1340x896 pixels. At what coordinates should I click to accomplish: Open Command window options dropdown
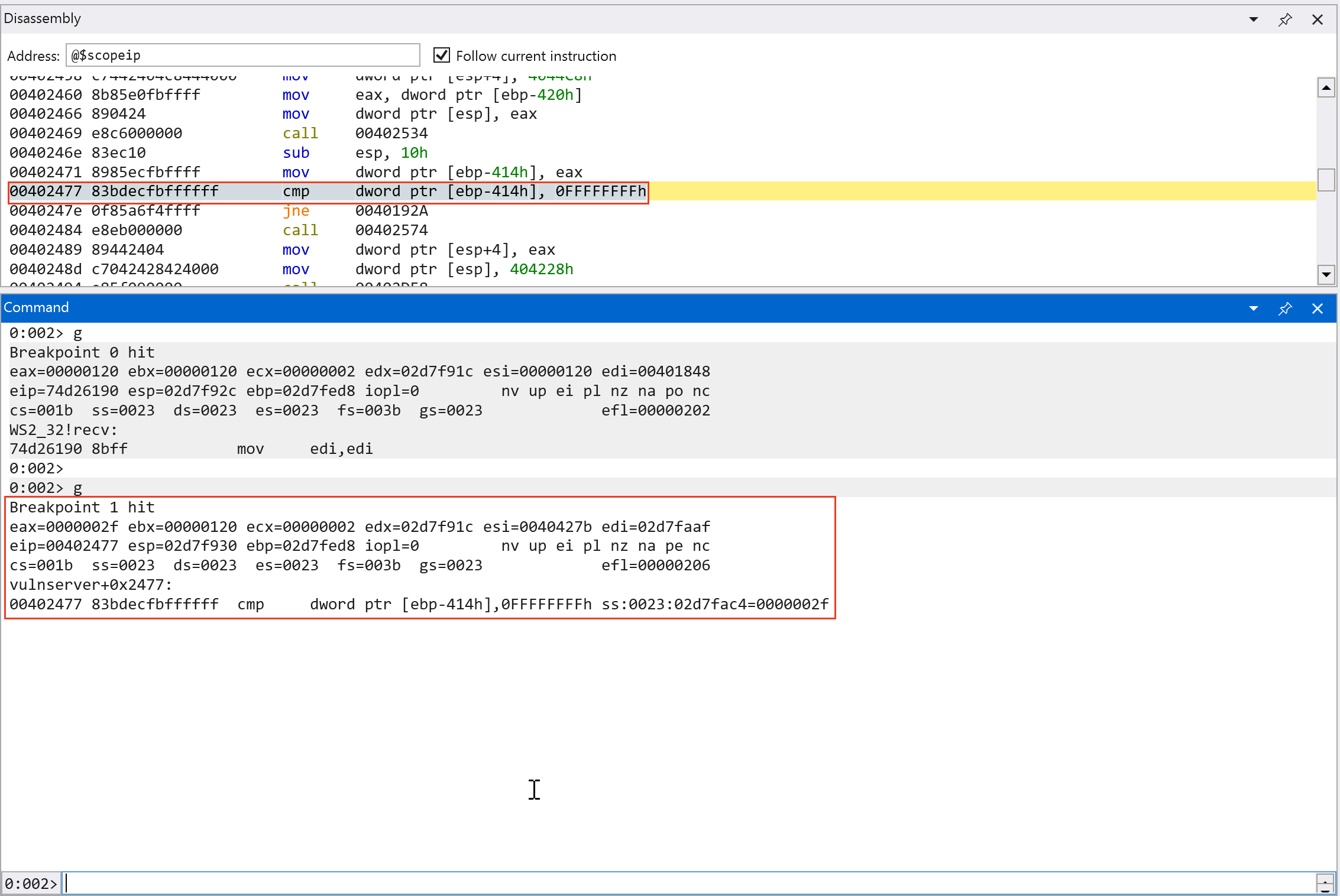point(1253,309)
